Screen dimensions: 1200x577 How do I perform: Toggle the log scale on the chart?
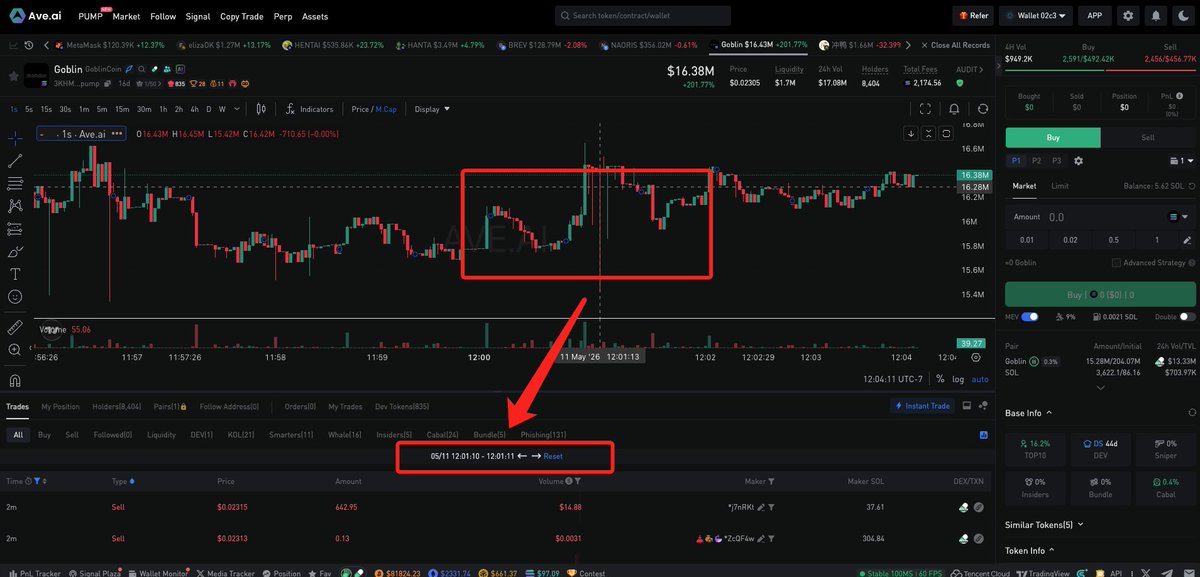pyautogui.click(x=959, y=379)
